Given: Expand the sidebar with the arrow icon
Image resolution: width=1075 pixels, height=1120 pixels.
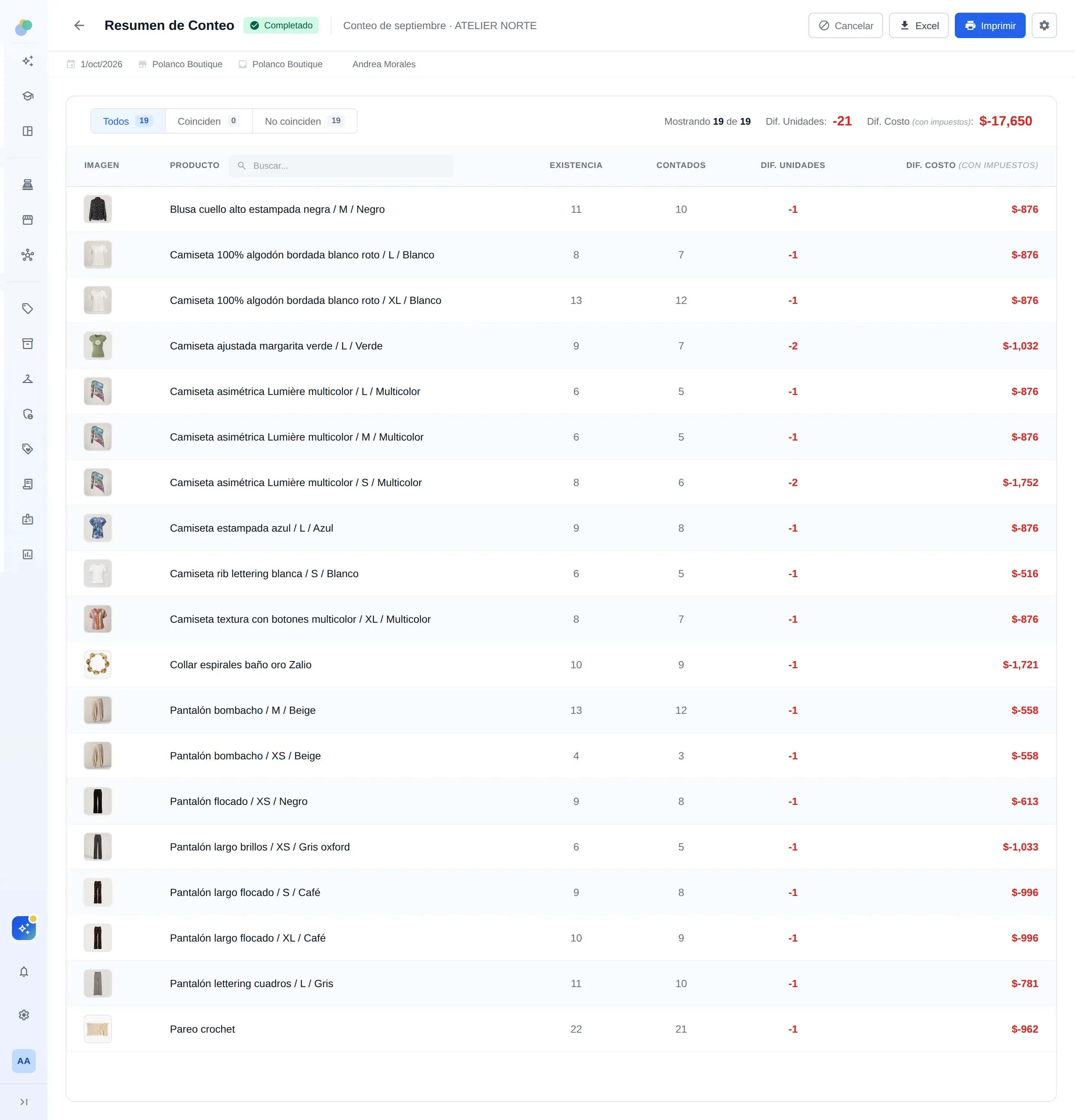Looking at the screenshot, I should click(24, 1102).
